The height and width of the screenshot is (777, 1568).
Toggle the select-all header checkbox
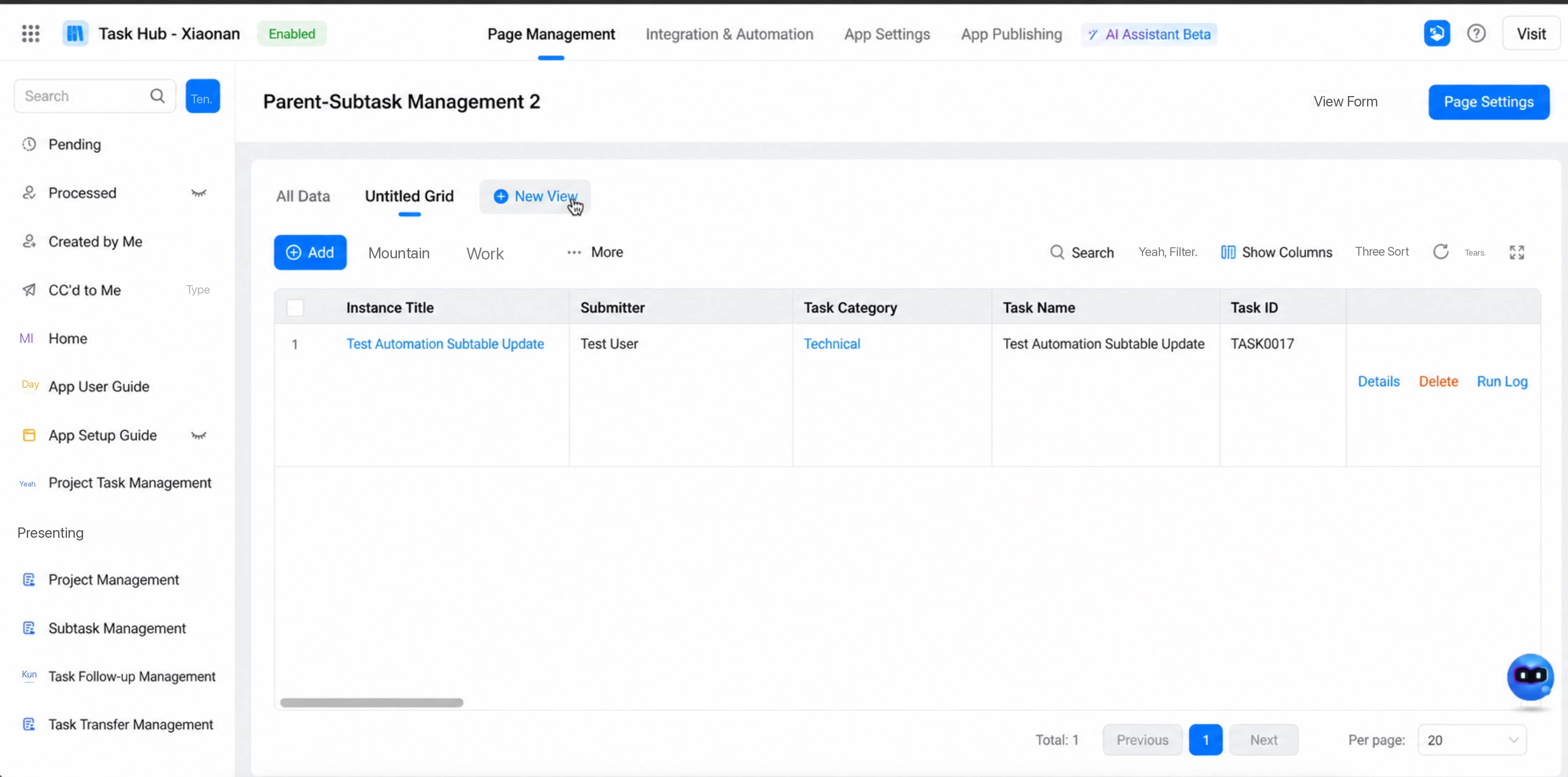coord(295,308)
